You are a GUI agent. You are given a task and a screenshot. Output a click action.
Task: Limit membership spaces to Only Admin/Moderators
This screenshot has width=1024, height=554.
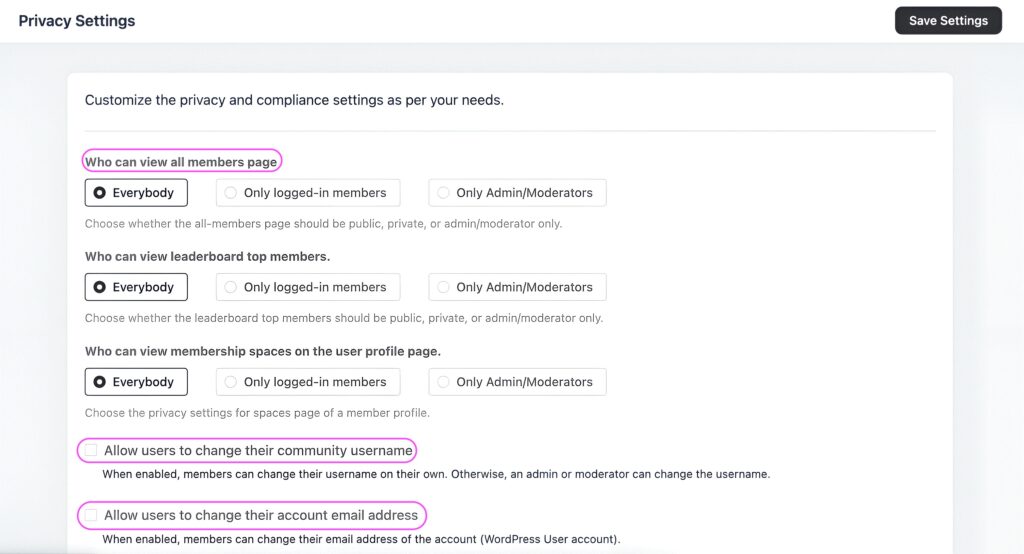pyautogui.click(x=516, y=382)
